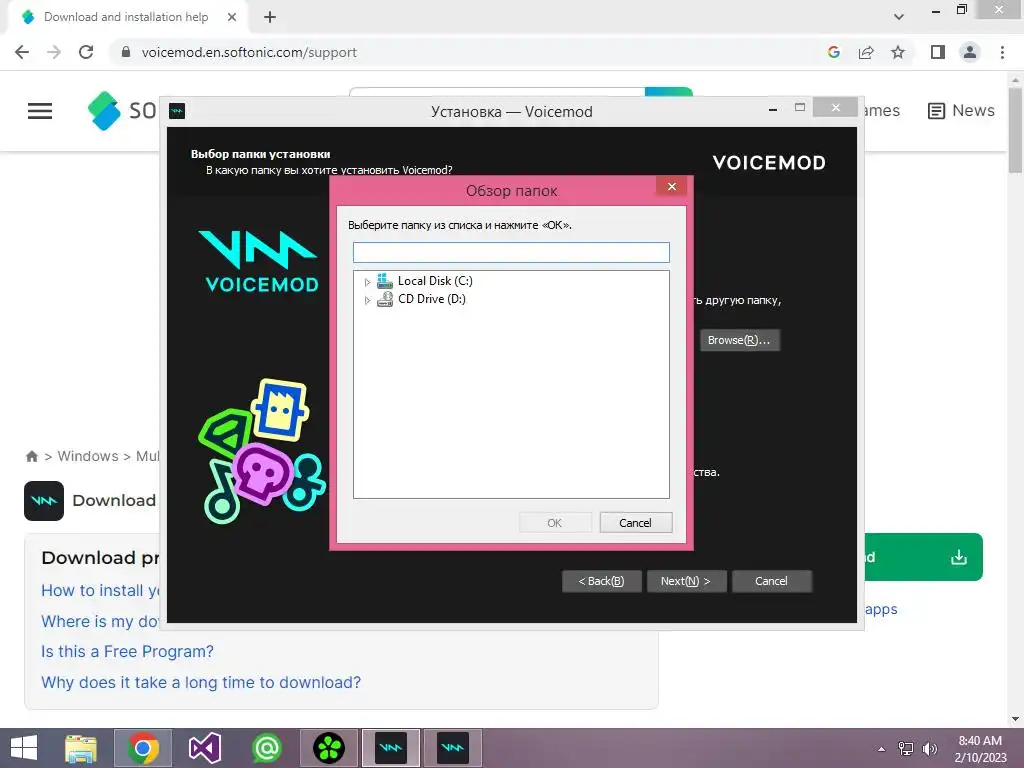The width and height of the screenshot is (1024, 768).
Task: Go Back(B) in Voicemod installer
Action: pyautogui.click(x=601, y=581)
